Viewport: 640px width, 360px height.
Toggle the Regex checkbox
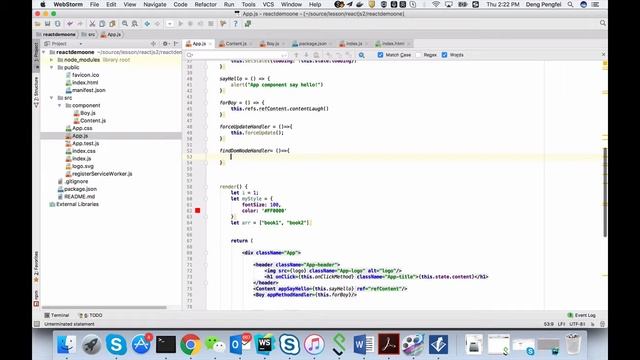click(418, 55)
